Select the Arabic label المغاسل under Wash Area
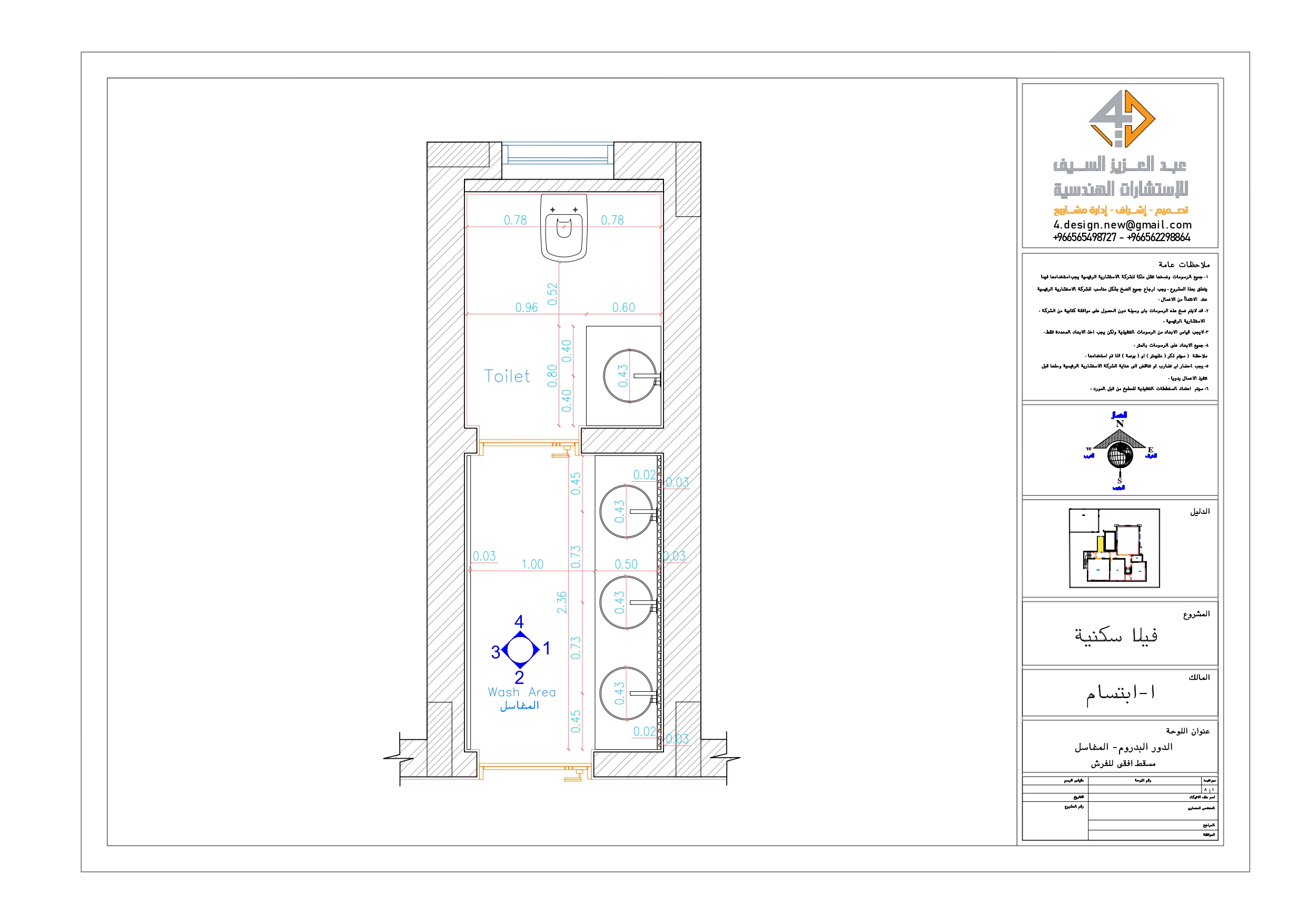The width and height of the screenshot is (1307, 924). coord(519,706)
